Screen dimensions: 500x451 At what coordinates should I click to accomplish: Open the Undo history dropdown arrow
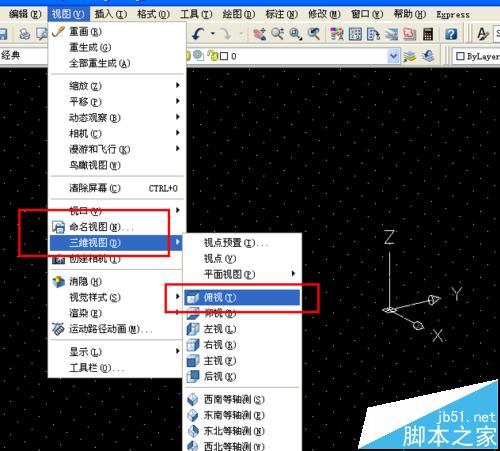tap(212, 34)
